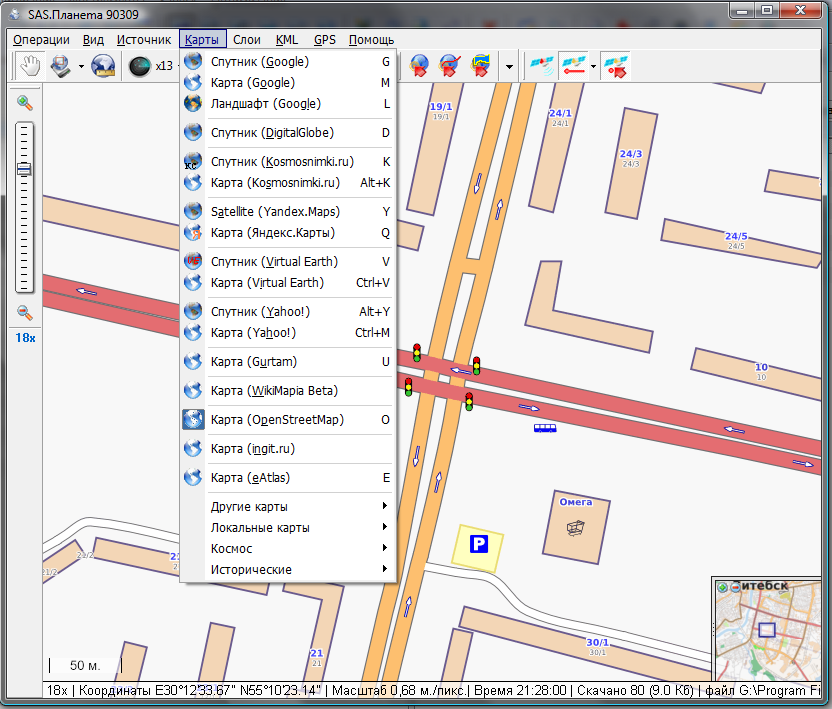The width and height of the screenshot is (832, 709).
Task: Open the GPS track dropdown arrow
Action: tap(593, 66)
